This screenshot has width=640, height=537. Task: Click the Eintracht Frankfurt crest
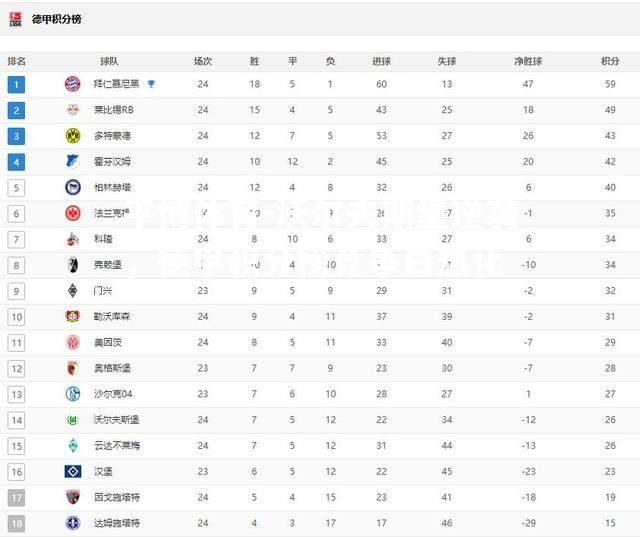coord(73,213)
